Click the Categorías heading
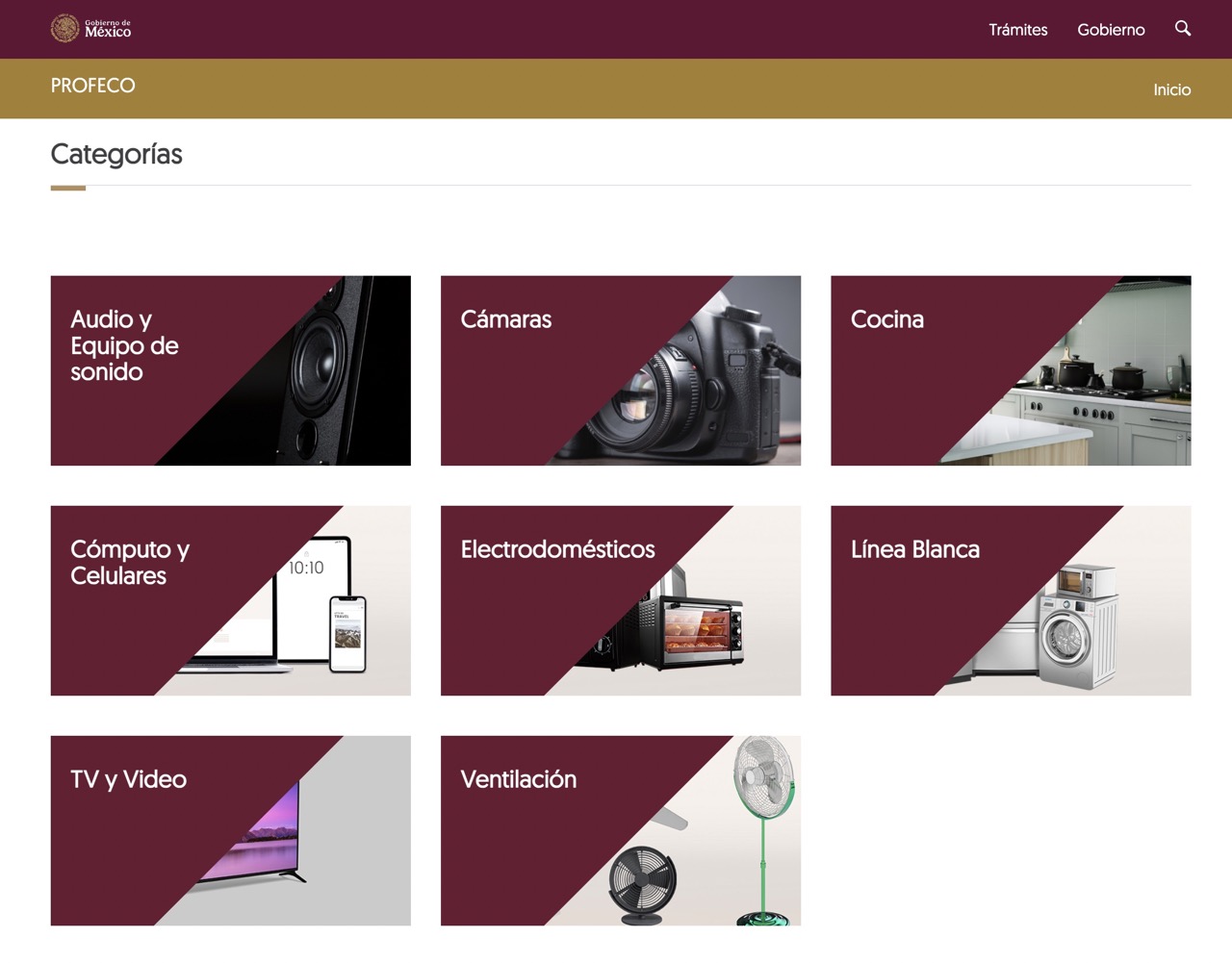The image size is (1232, 963). (x=116, y=154)
